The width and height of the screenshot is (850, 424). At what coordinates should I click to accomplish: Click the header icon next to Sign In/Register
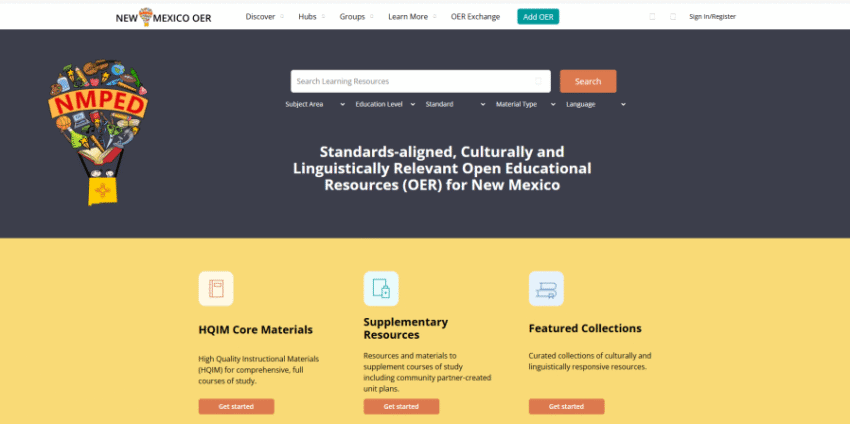[x=673, y=16]
